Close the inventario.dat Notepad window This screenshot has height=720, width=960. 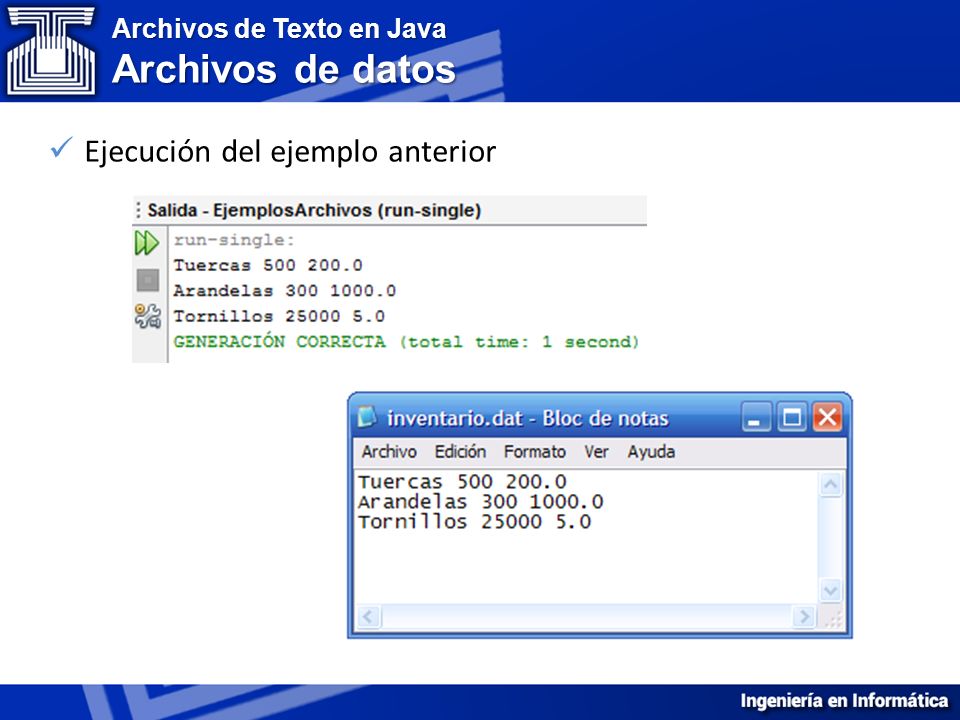point(827,418)
